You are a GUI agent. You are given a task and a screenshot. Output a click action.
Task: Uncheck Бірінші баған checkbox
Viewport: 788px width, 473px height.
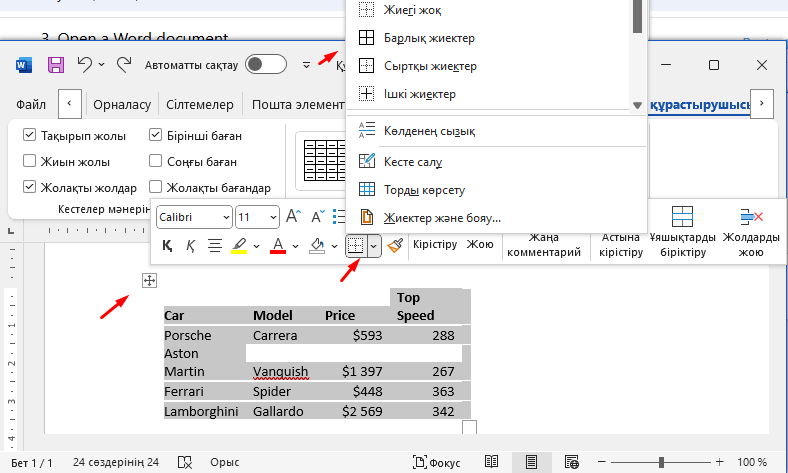click(x=155, y=135)
